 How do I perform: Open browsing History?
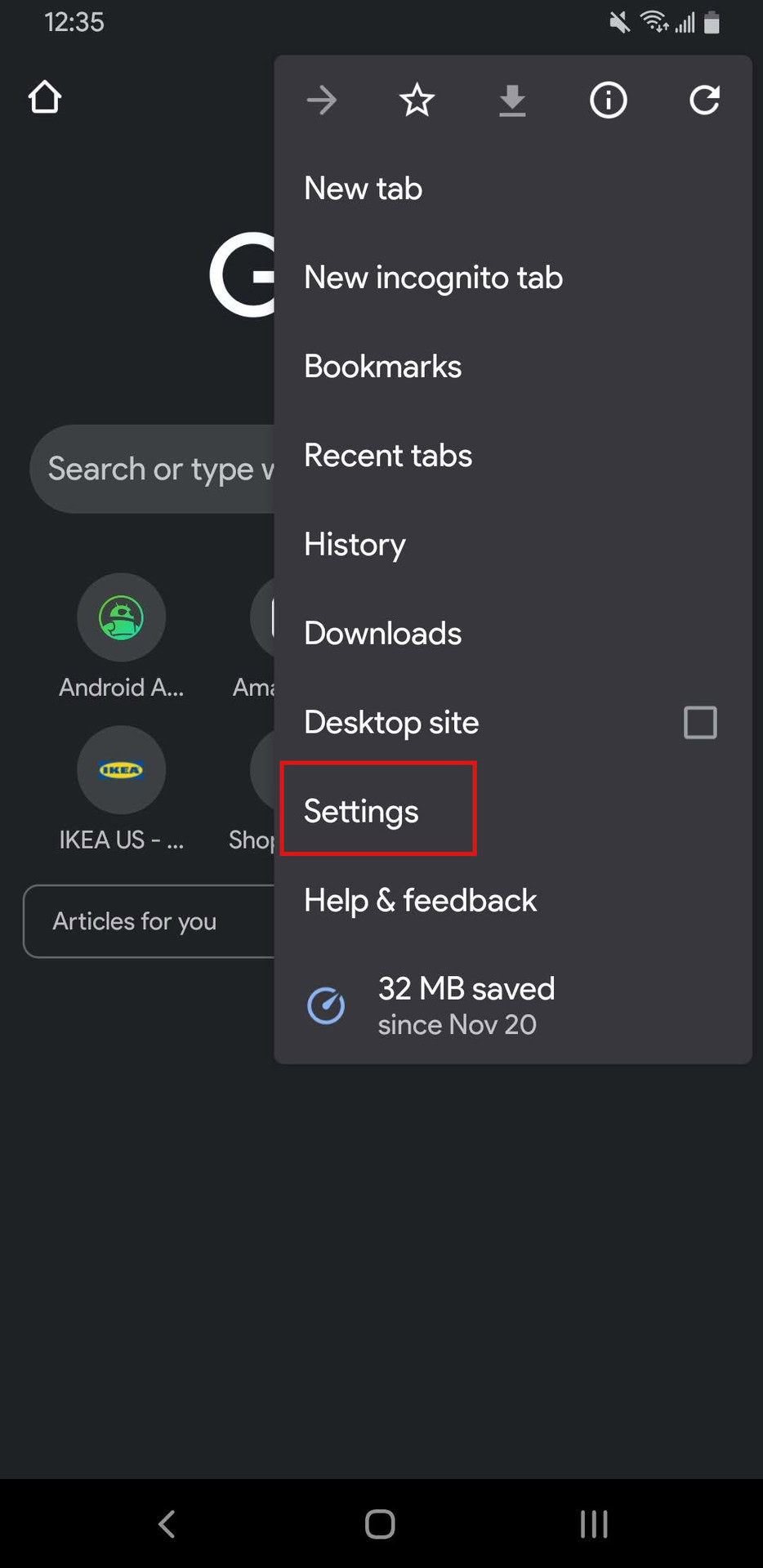pos(355,545)
